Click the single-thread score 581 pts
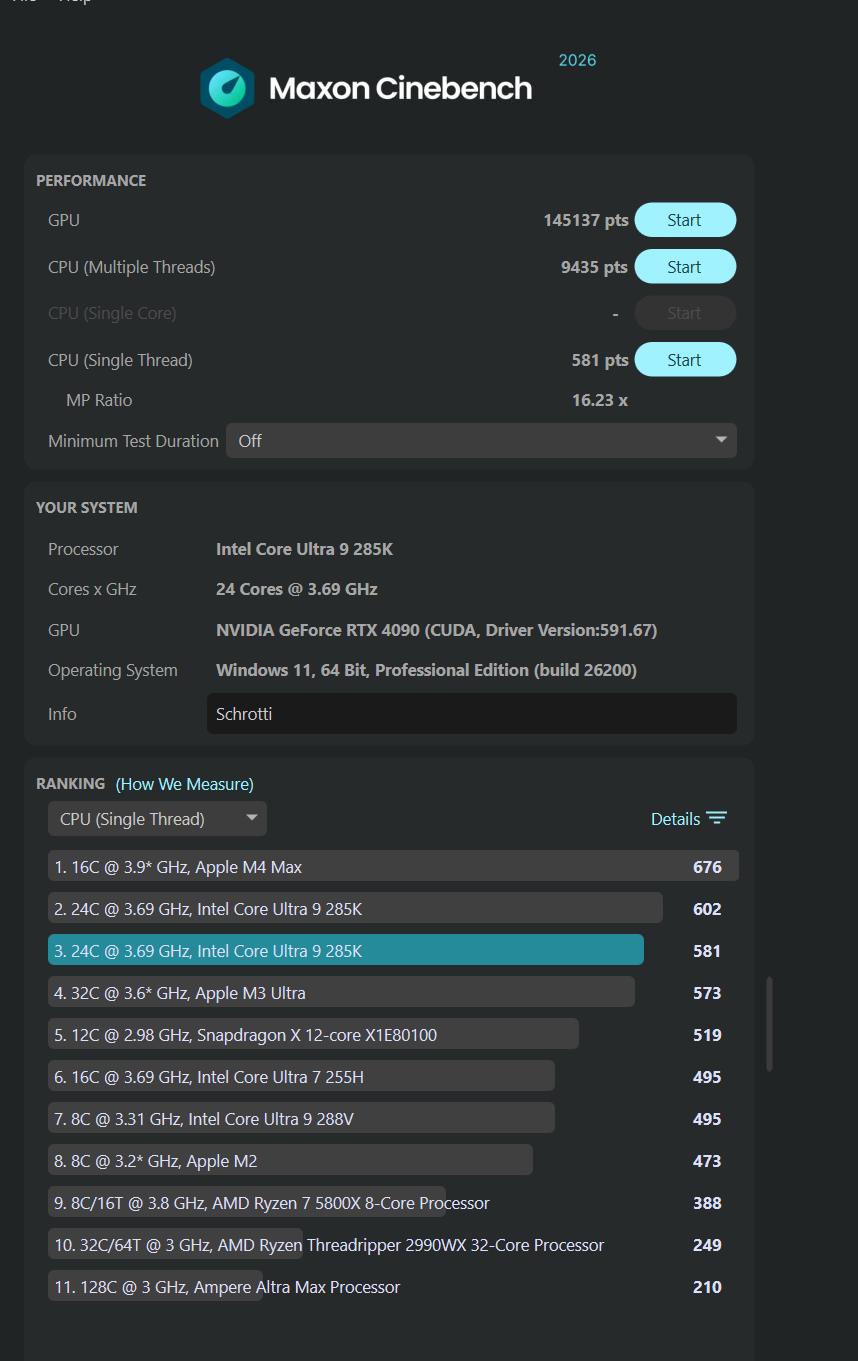The image size is (858, 1361). coord(600,360)
